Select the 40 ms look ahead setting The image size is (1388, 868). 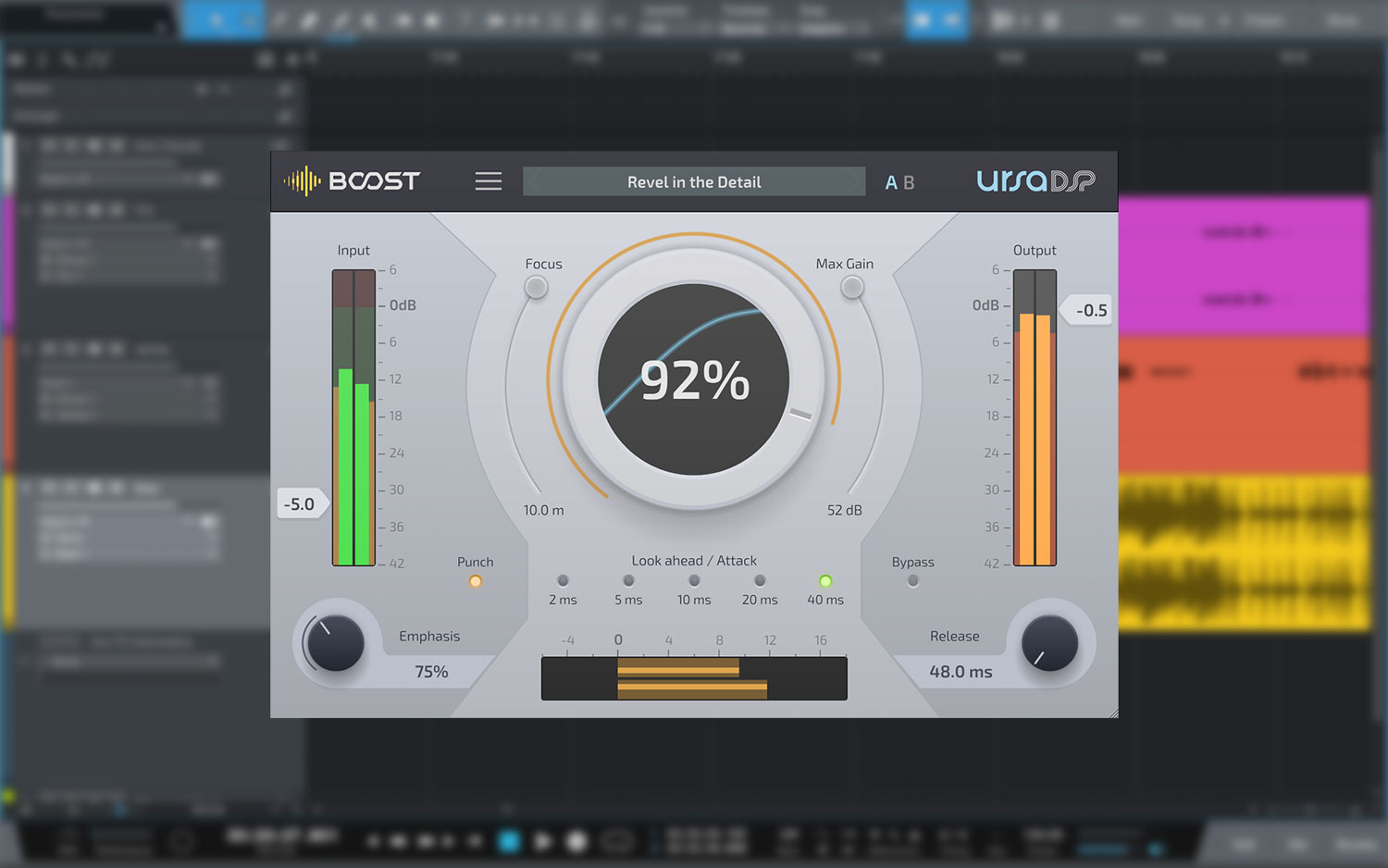click(x=825, y=581)
